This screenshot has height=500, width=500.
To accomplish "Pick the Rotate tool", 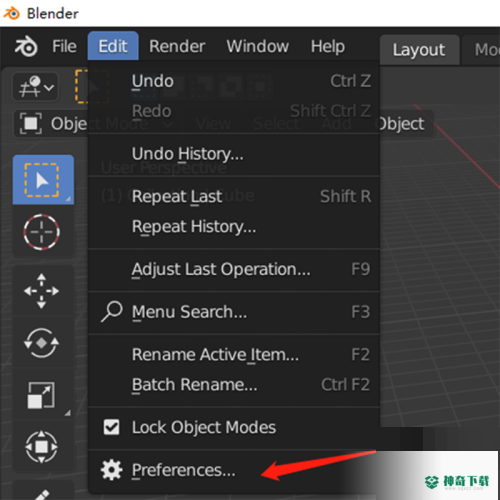I will [42, 343].
